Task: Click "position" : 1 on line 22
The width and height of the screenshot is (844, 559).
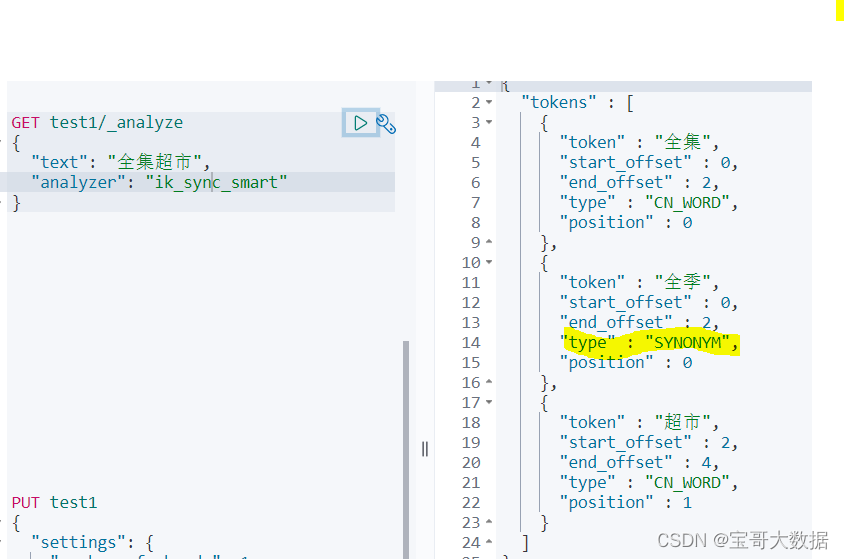Action: (625, 503)
